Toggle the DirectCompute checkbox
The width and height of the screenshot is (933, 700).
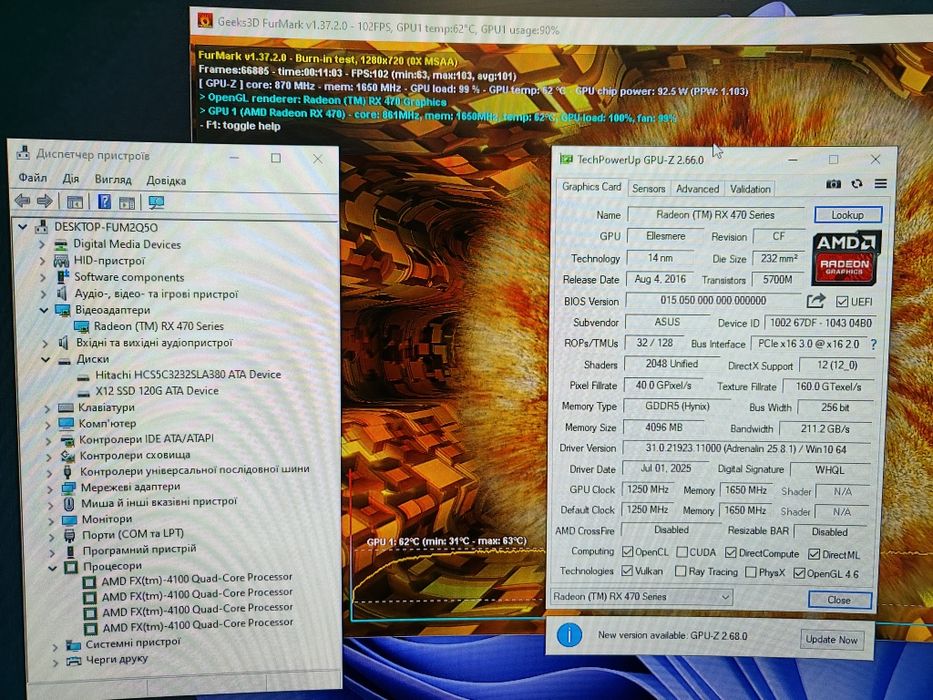coord(731,553)
